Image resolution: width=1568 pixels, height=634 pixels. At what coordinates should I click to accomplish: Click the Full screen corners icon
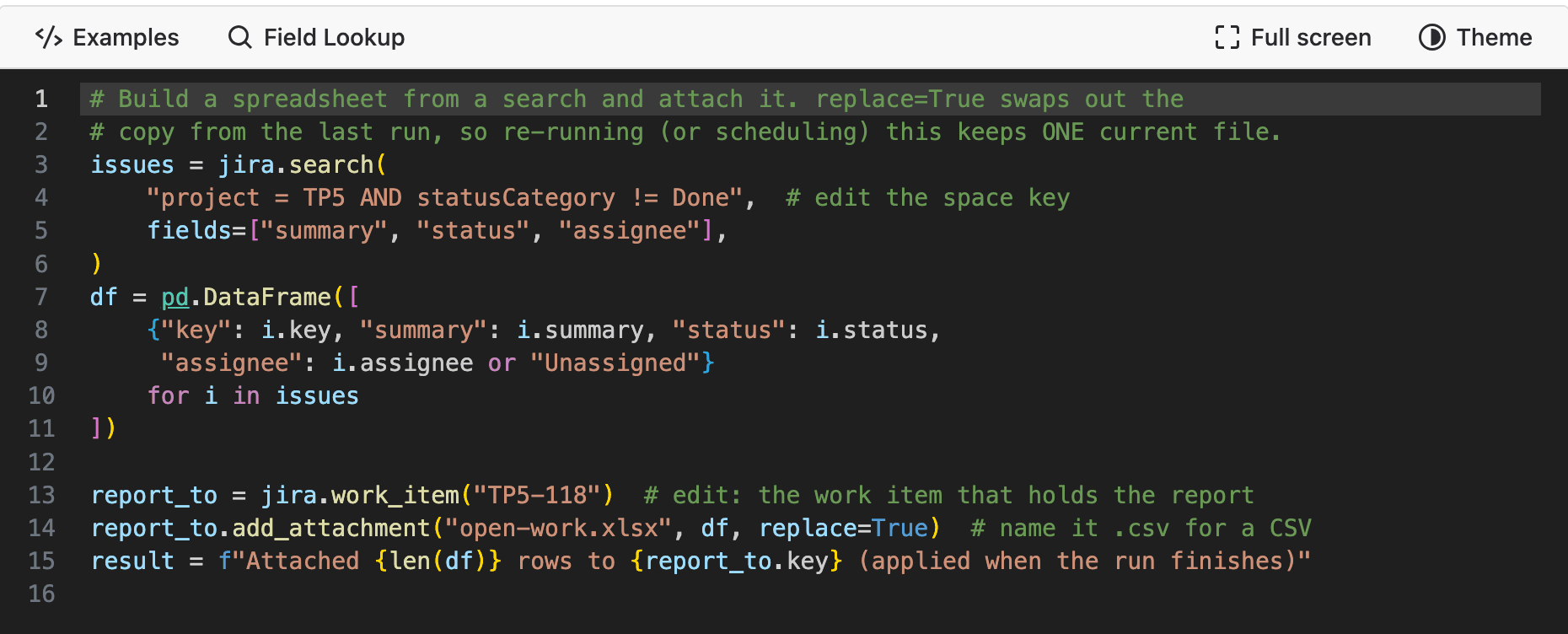pyautogui.click(x=1227, y=37)
